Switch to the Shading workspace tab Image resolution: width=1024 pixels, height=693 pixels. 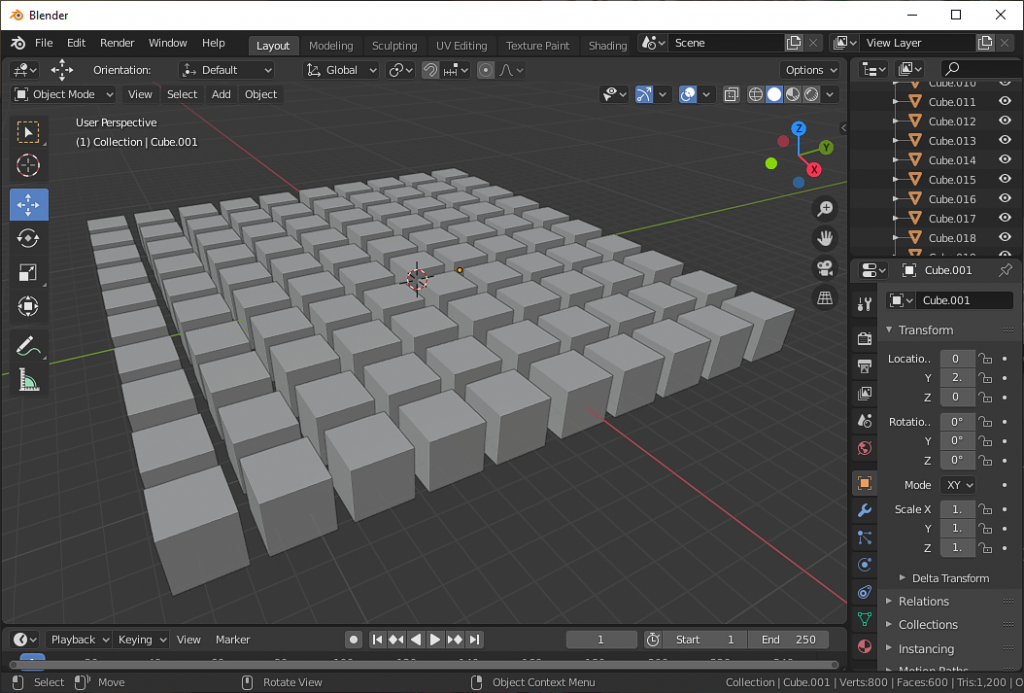click(x=607, y=45)
